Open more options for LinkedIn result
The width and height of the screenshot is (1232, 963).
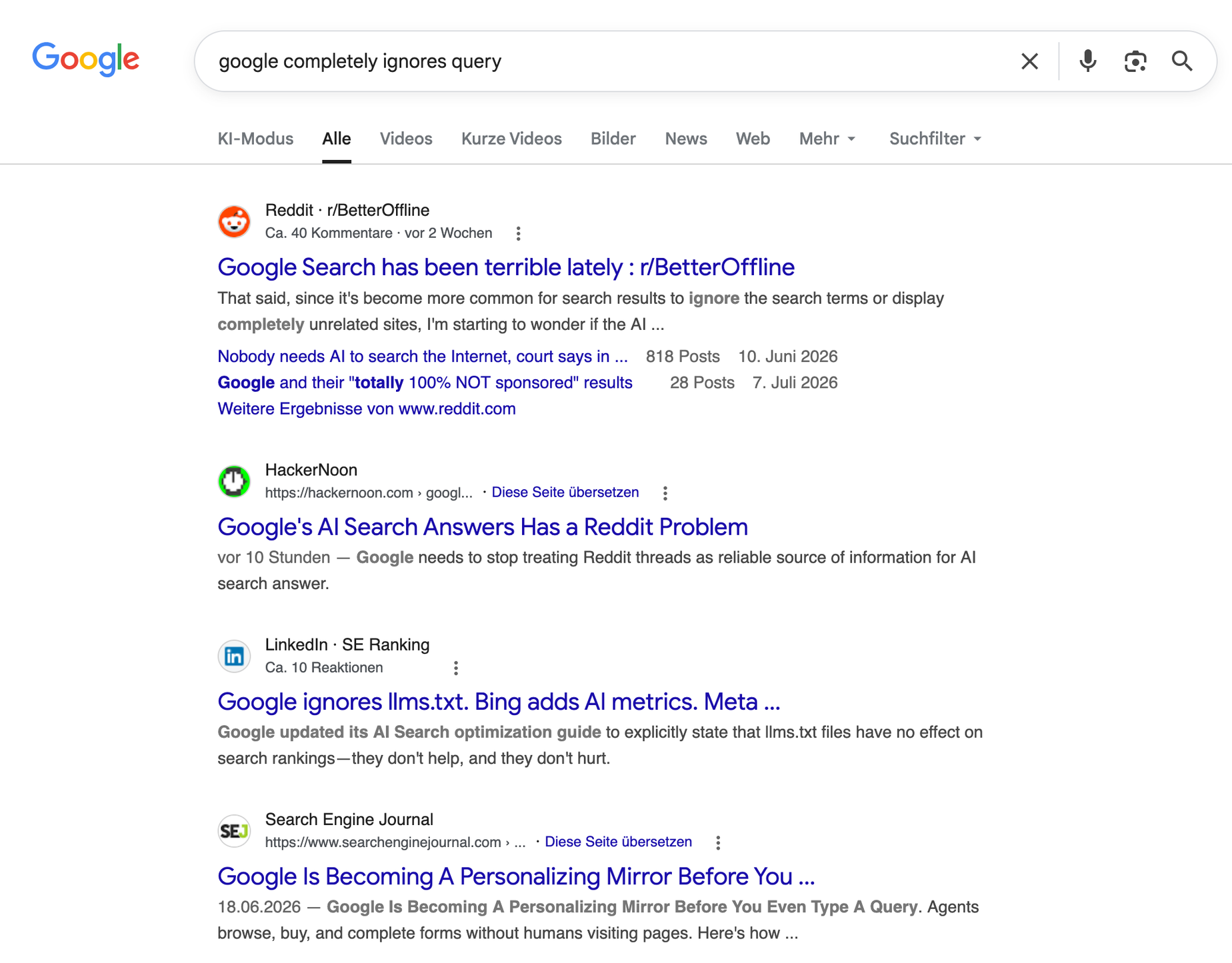click(455, 668)
